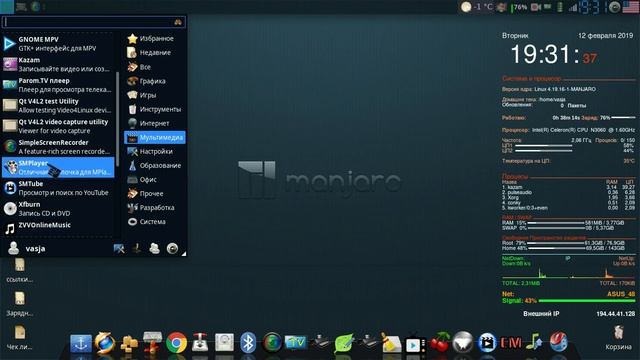Select the Чек ли... desktop file
Viewport: 640px width, 360px height.
point(19,338)
